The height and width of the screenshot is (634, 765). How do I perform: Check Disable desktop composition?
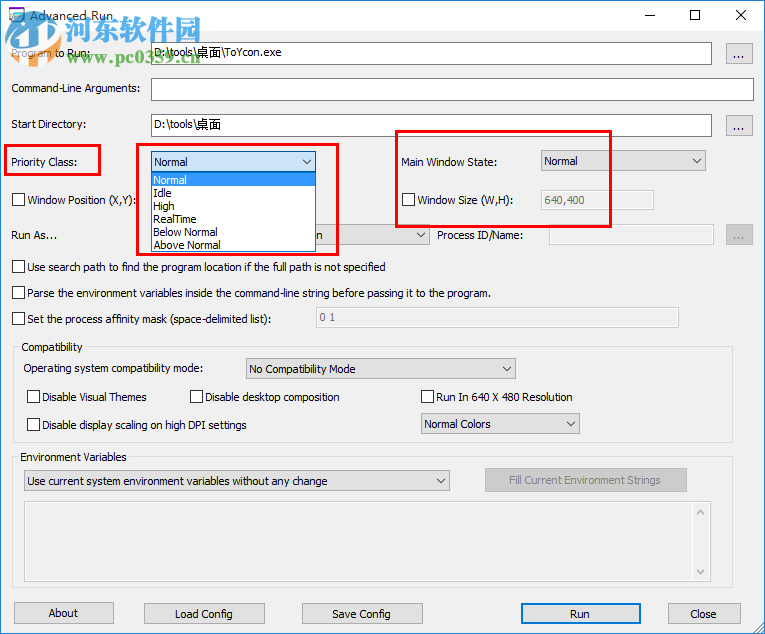tap(197, 397)
